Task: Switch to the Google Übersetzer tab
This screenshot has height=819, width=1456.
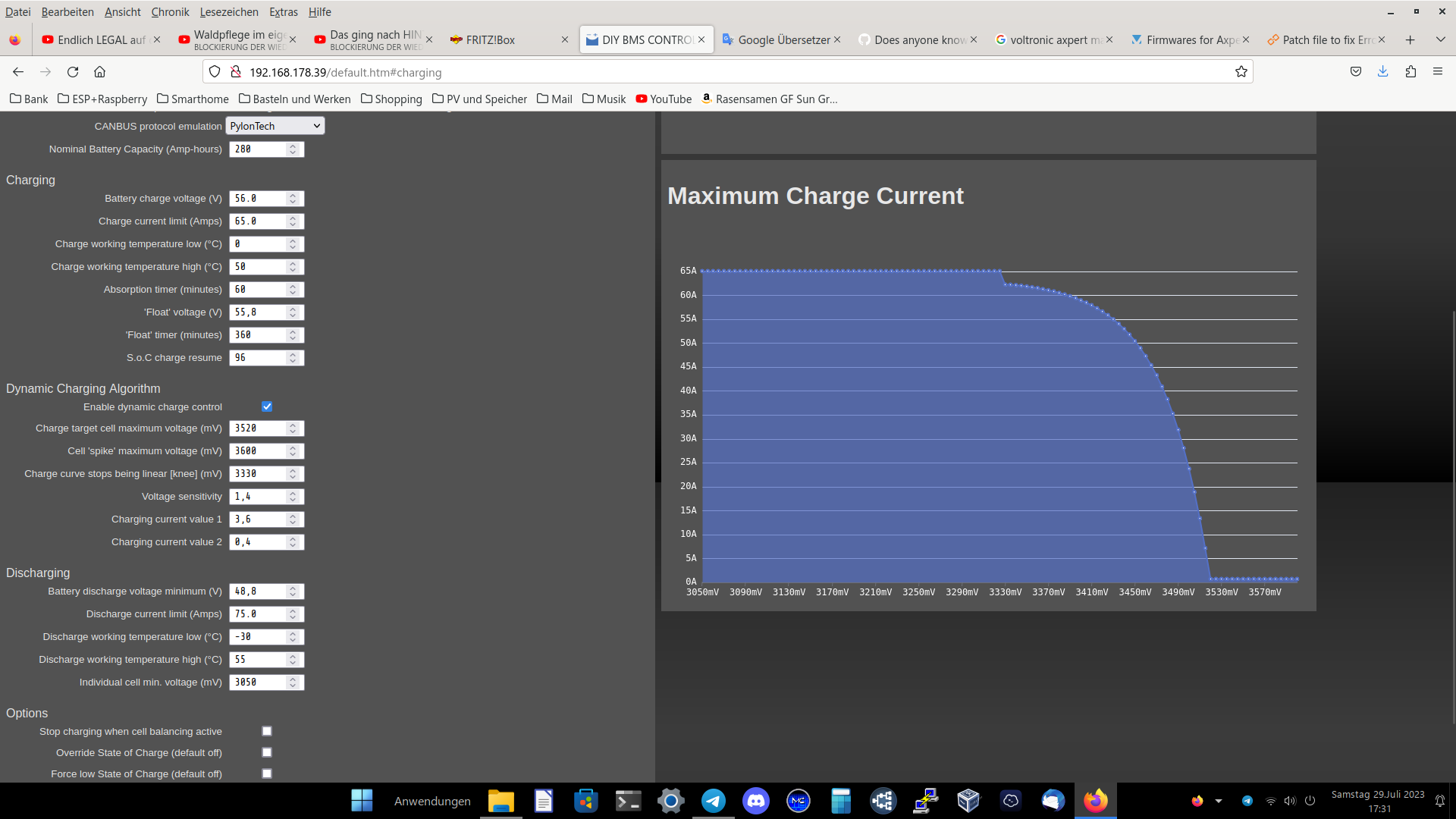Action: tap(781, 39)
